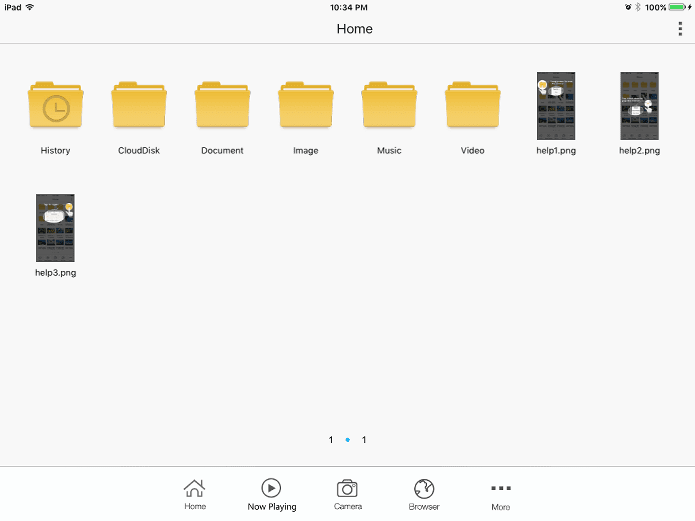Open the Image folder
695x521 pixels.
306,105
